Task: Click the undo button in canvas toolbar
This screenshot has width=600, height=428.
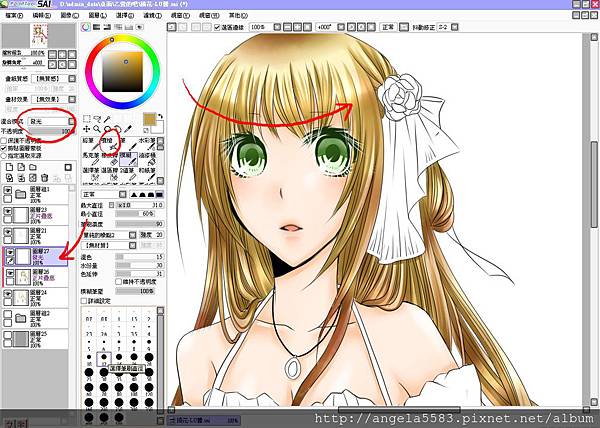Action: tap(172, 27)
